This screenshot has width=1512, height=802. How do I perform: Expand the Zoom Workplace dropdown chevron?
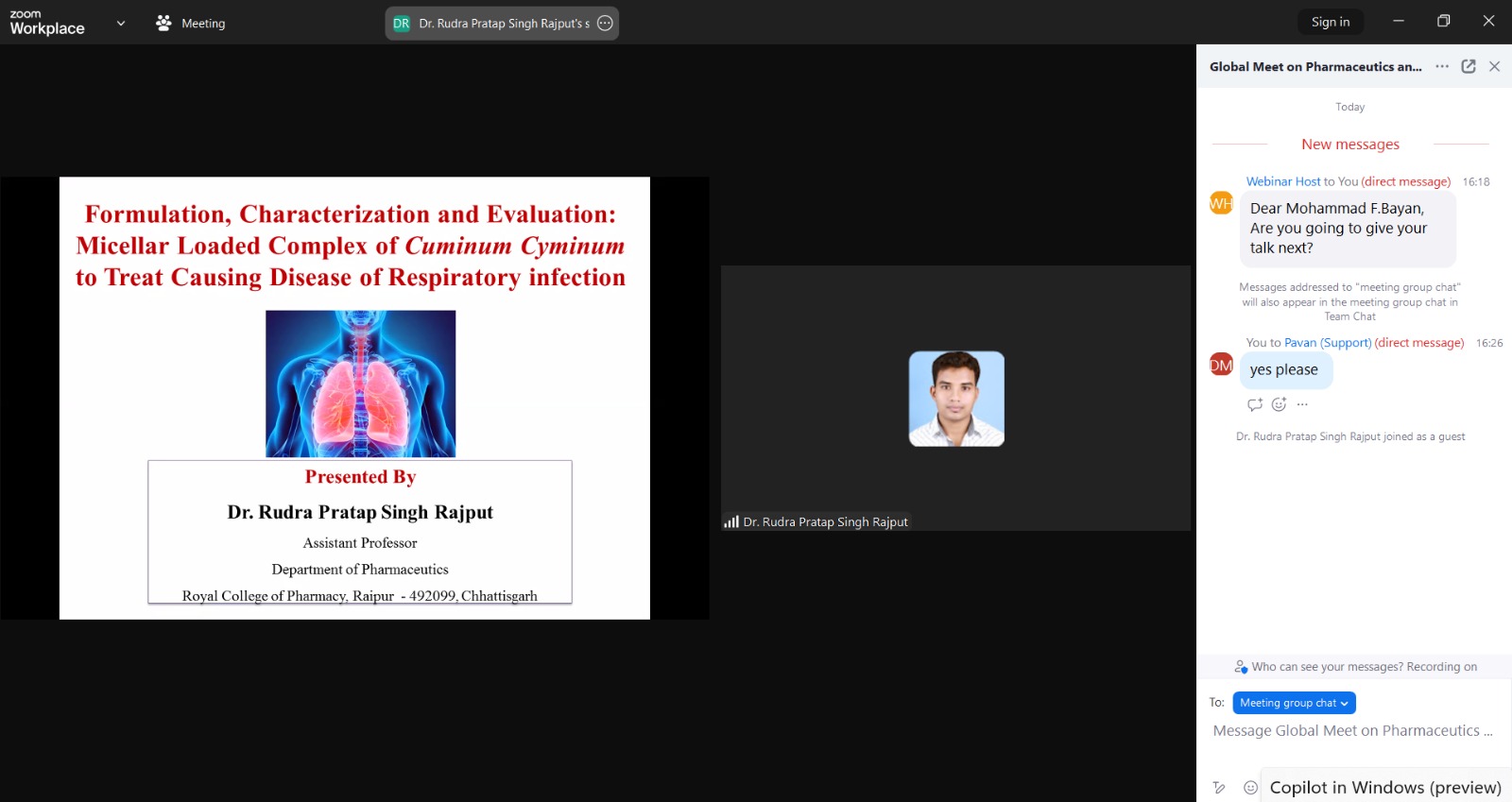coord(120,23)
